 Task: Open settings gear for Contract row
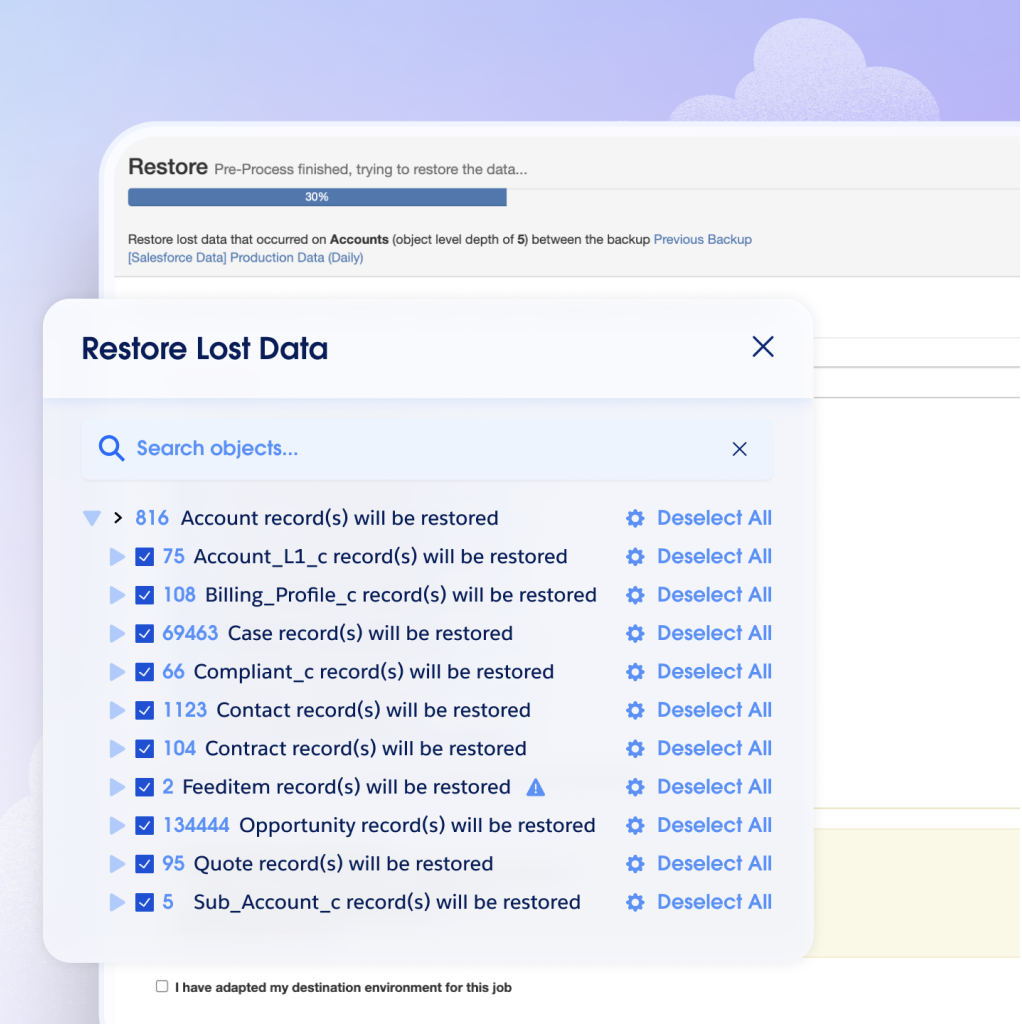coord(635,749)
